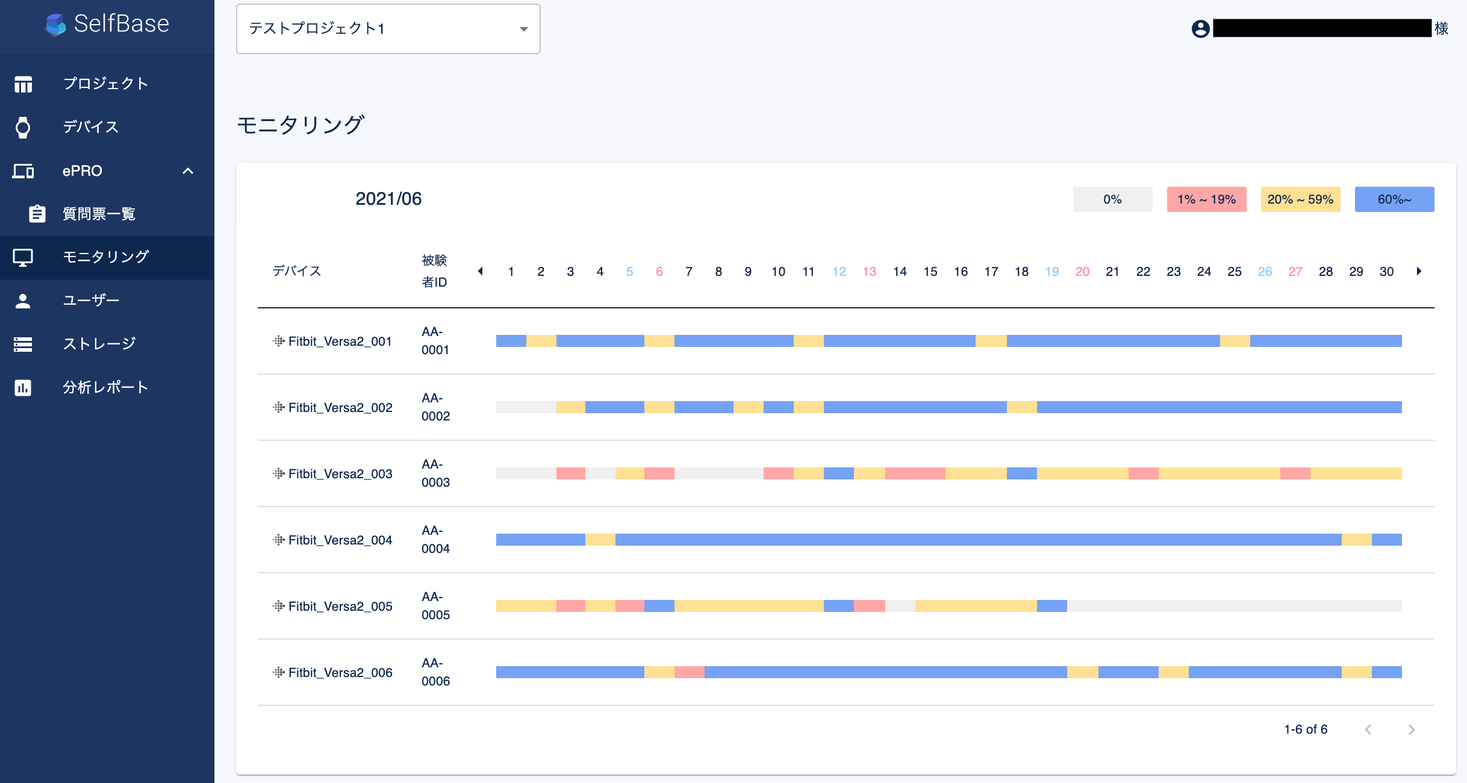Click the ユーザー person icon

tap(23, 300)
